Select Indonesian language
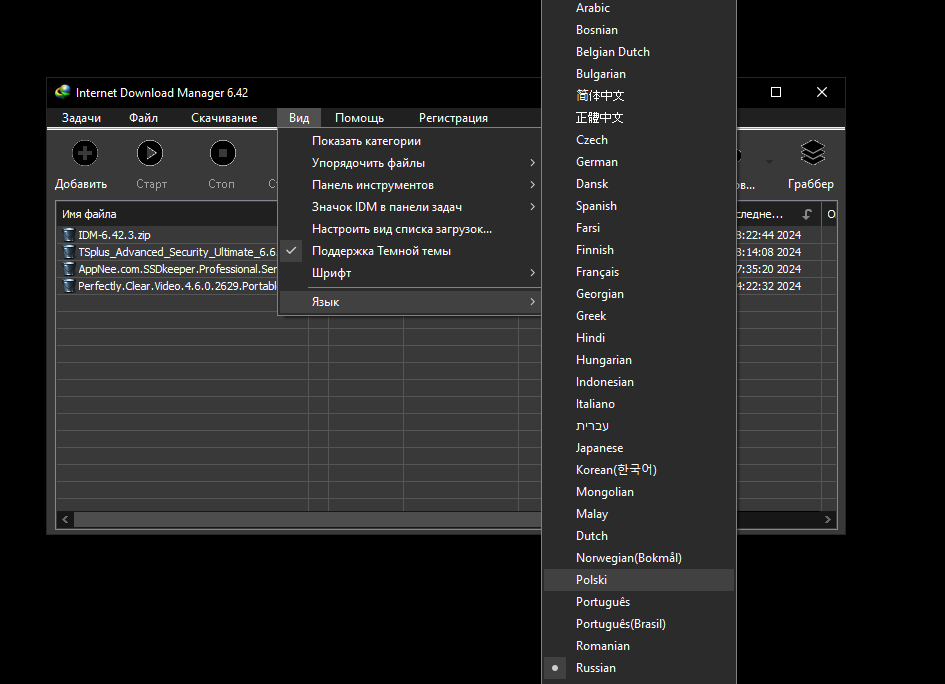 coord(639,382)
